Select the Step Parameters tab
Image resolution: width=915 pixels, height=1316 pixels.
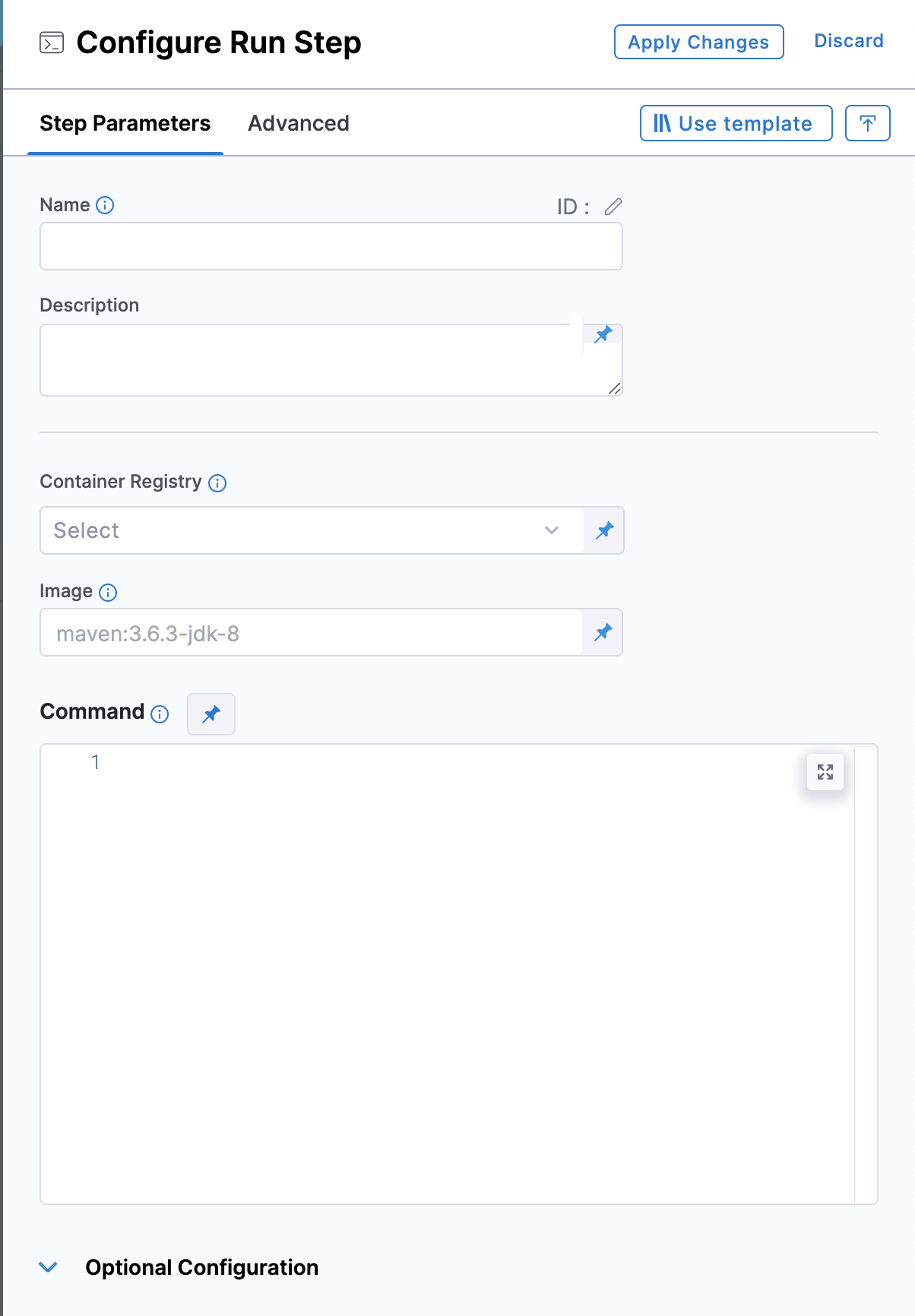(x=125, y=123)
